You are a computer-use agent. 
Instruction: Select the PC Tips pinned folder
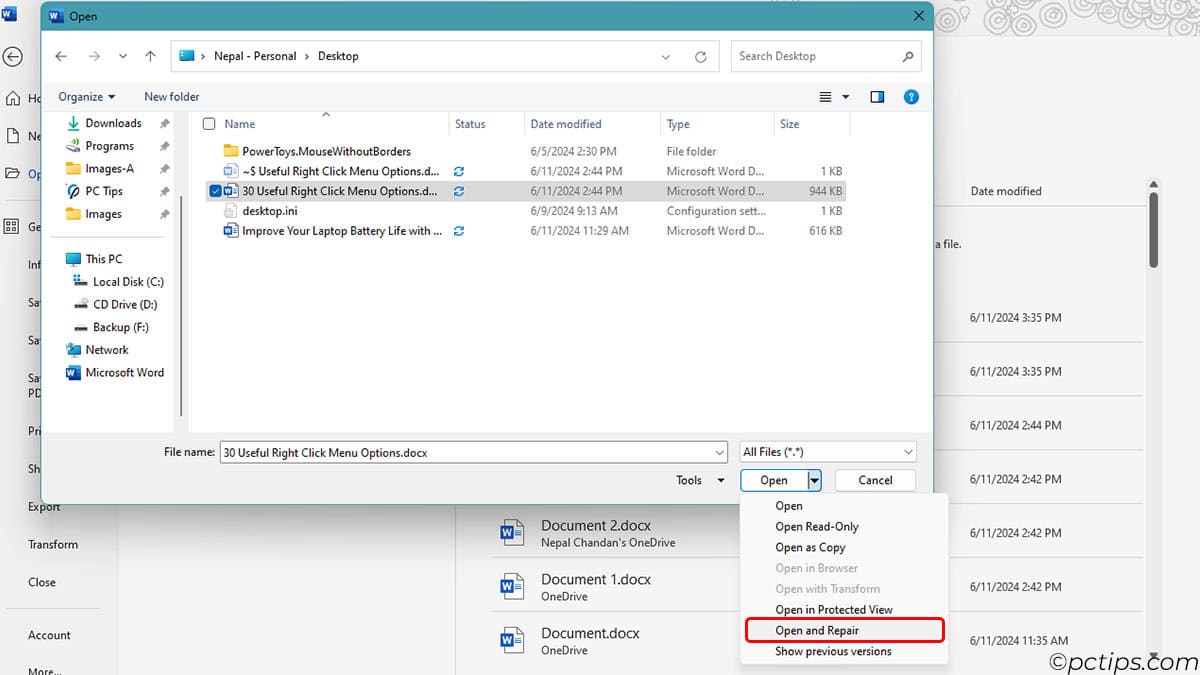click(105, 191)
